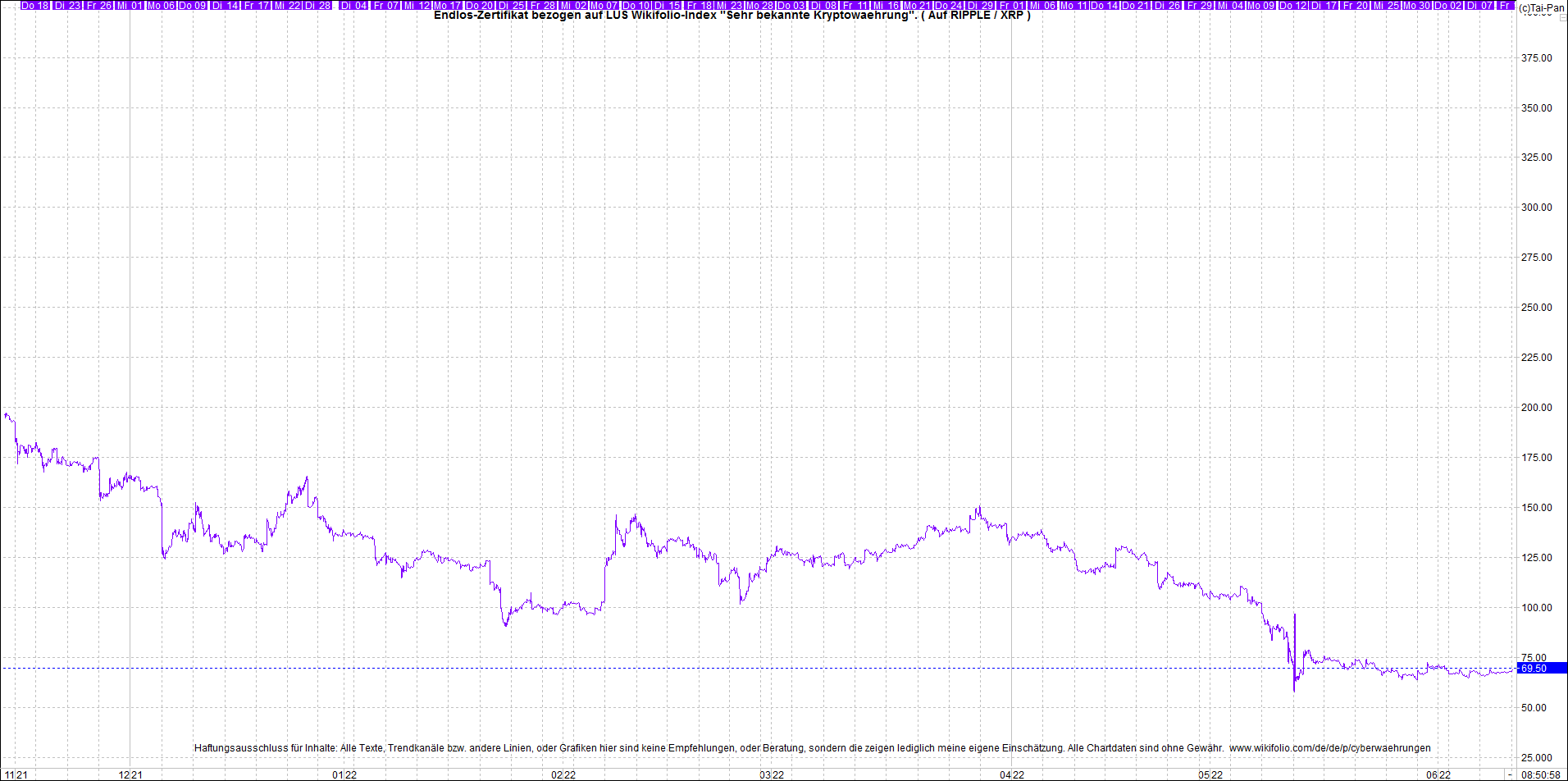Screen dimensions: 1568x781
Task: Select the Mo 06 date marker
Action: pos(162,5)
